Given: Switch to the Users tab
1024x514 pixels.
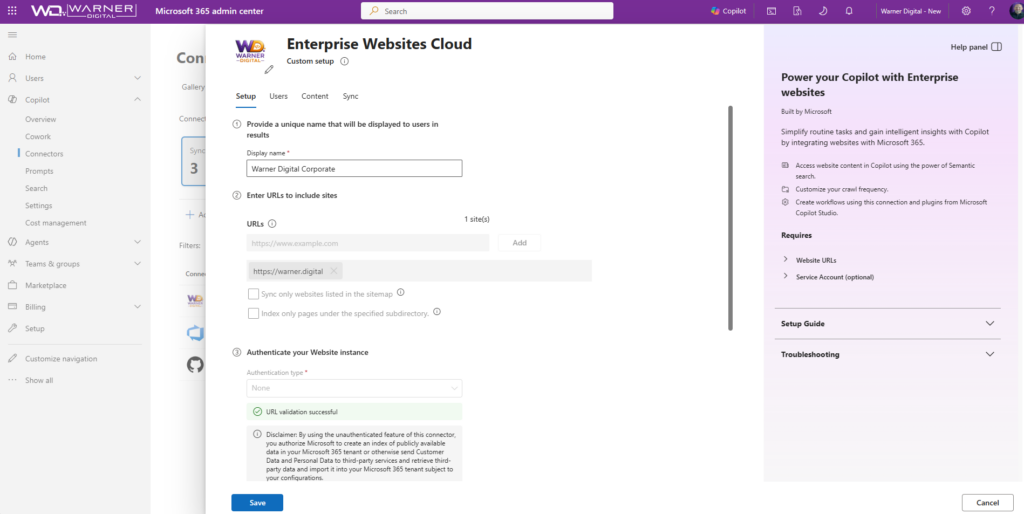Looking at the screenshot, I should pos(278,96).
